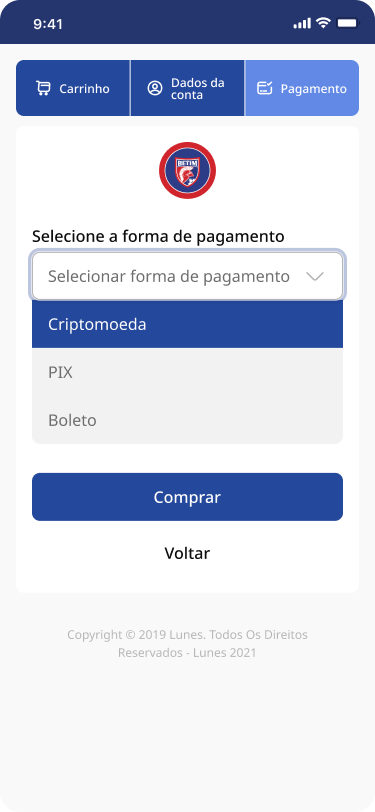Image resolution: width=375 pixels, height=812 pixels.
Task: Select the Pagamento step tab
Action: click(x=302, y=88)
